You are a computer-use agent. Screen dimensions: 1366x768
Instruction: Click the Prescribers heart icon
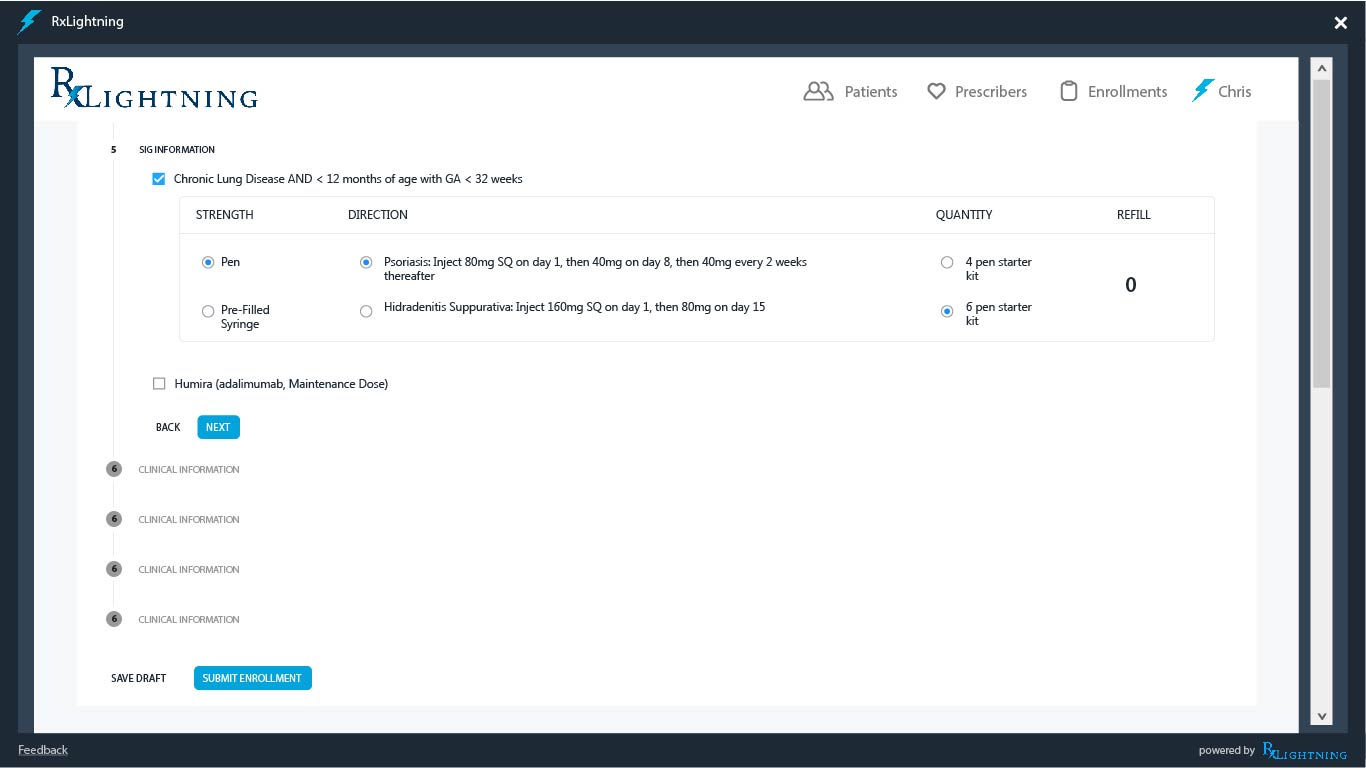pos(936,92)
